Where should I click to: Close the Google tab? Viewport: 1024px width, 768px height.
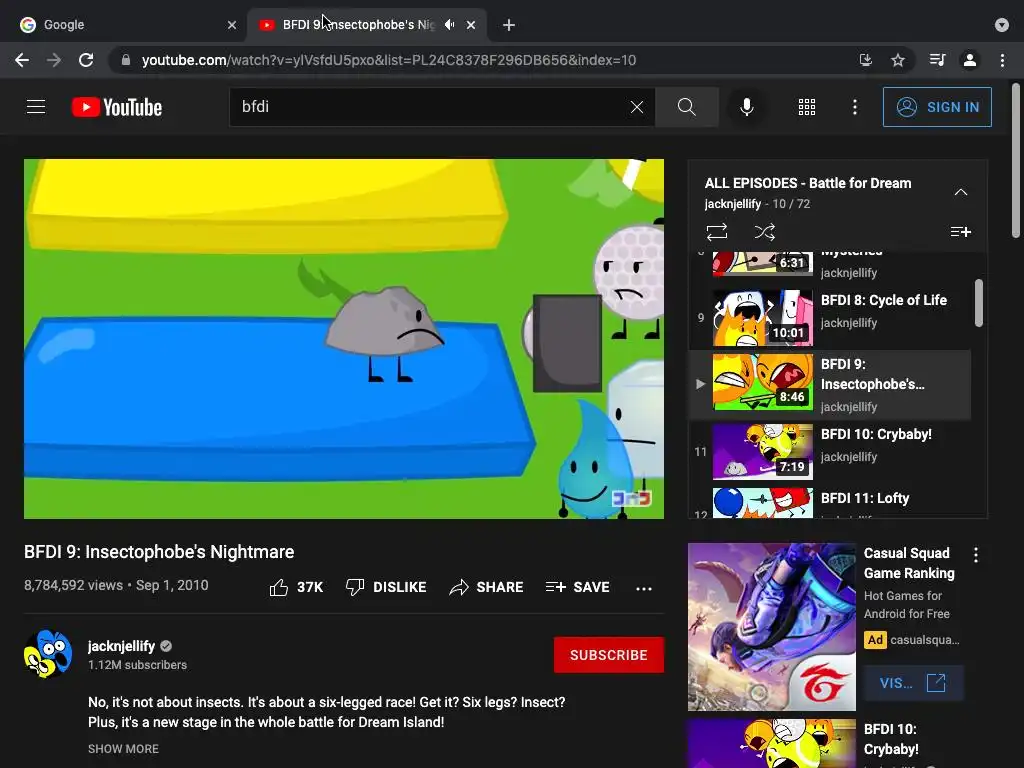[232, 25]
